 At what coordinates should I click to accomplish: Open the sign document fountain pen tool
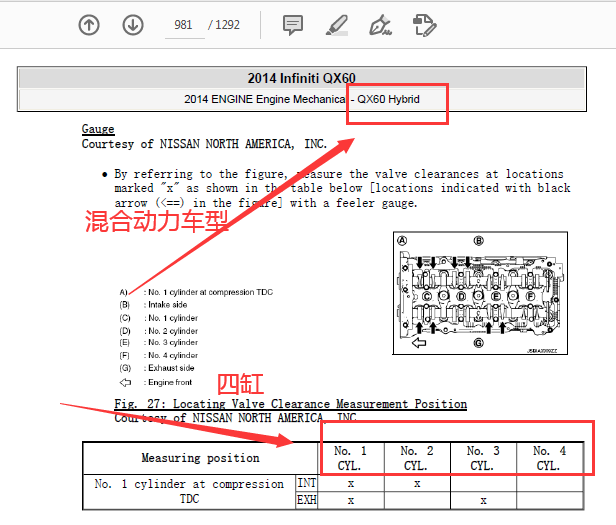[x=380, y=25]
